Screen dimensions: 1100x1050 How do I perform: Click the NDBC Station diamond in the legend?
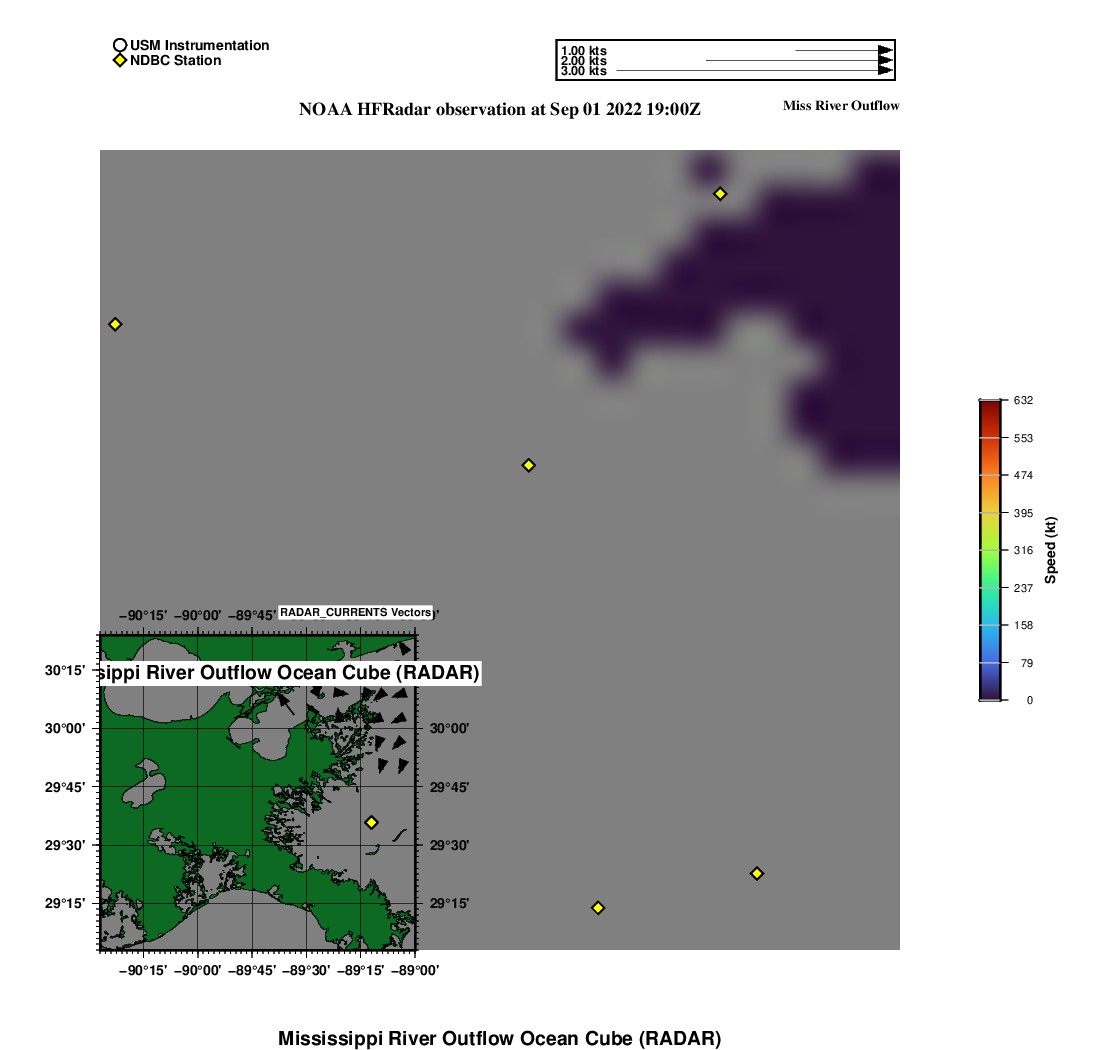tap(119, 61)
